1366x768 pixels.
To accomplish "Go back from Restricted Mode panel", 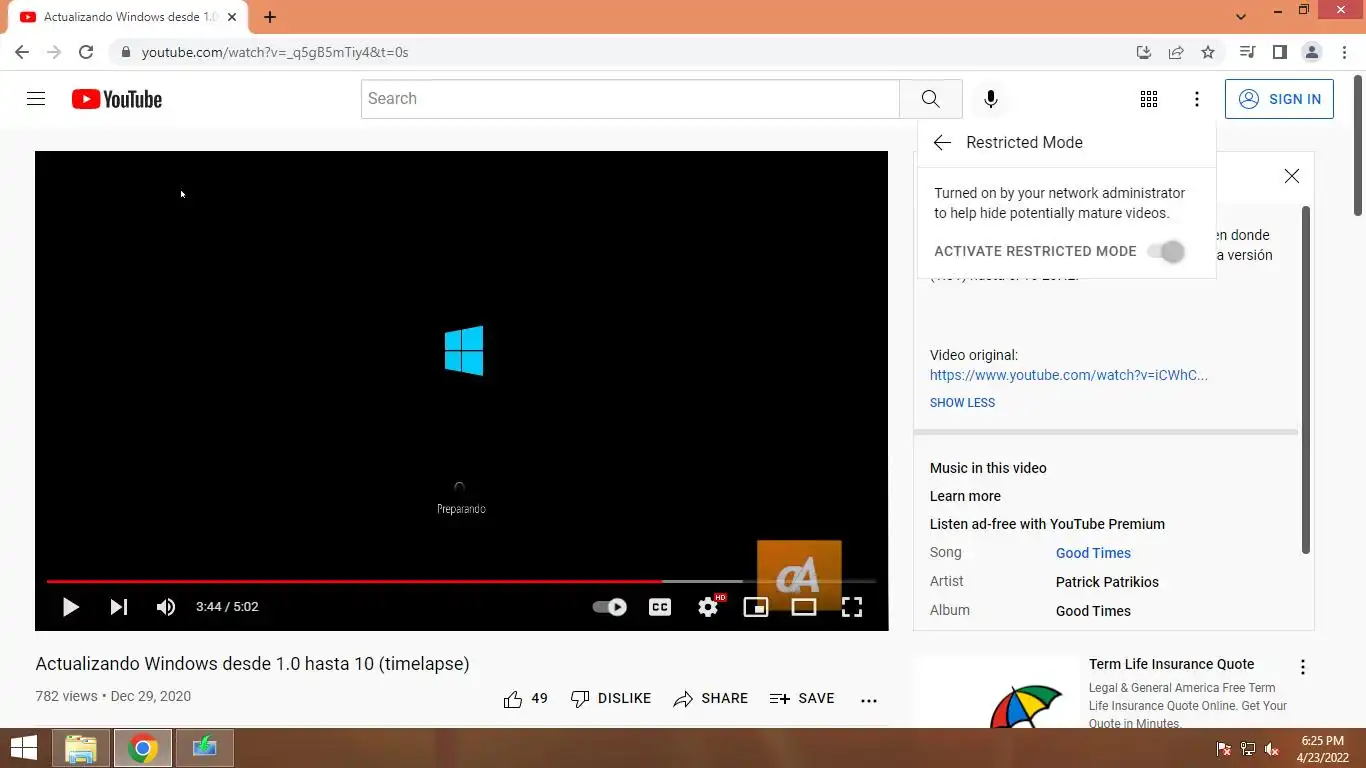I will point(941,142).
